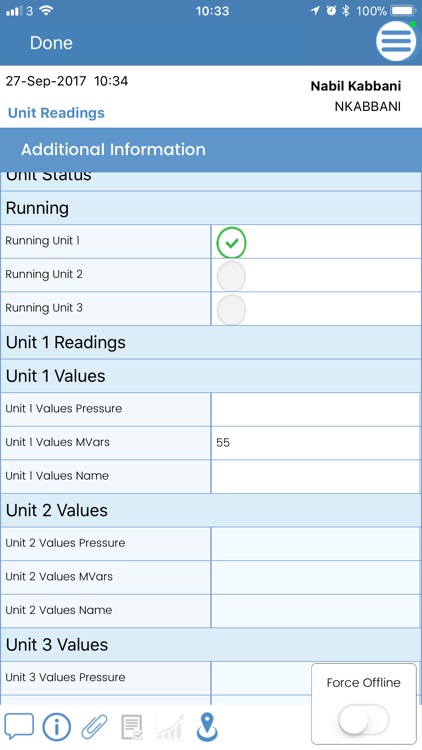Check the Running Unit 2 checkbox
Screen dimensions: 422x750
231,276
